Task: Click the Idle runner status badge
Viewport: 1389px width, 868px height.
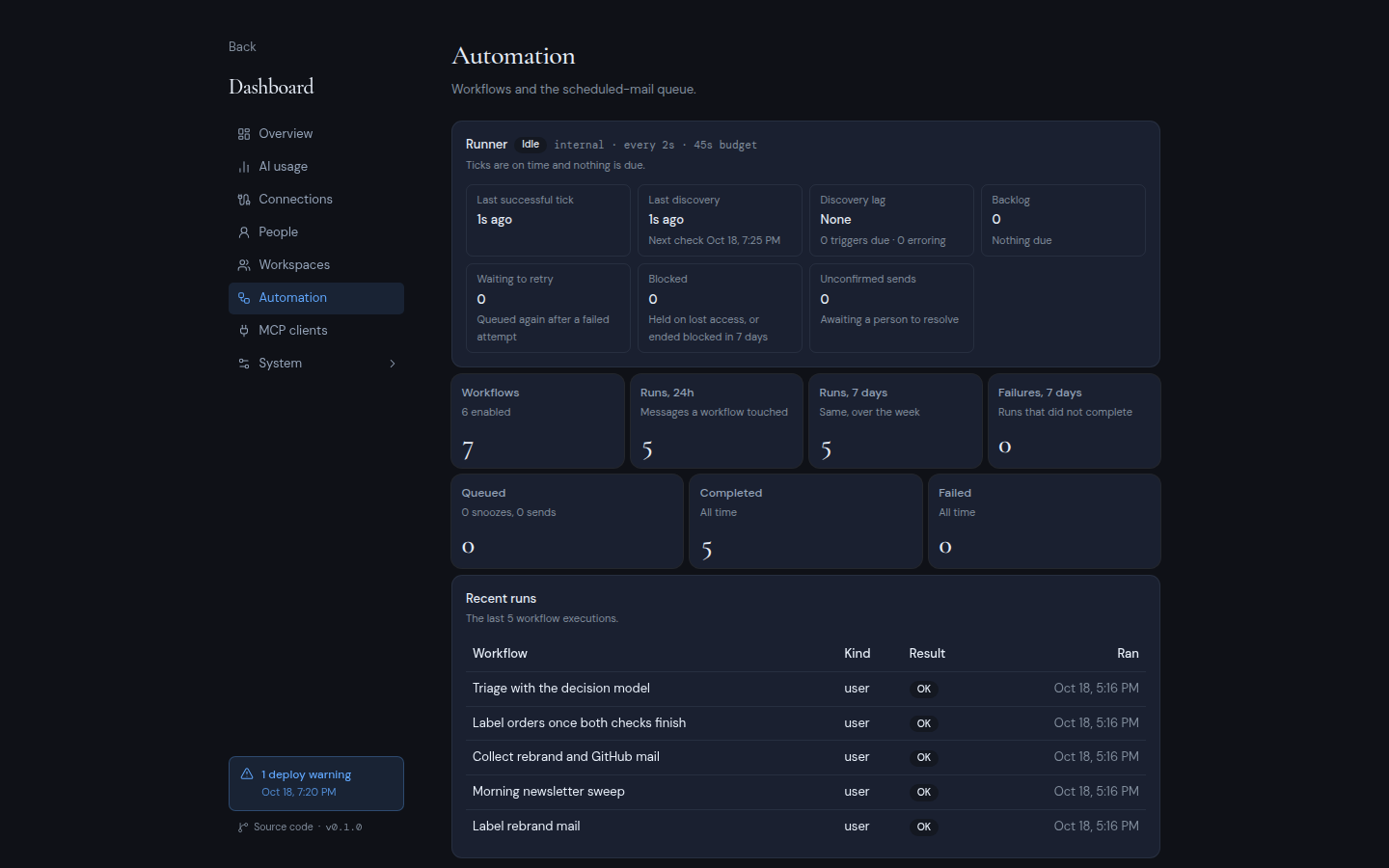Action: (531, 145)
